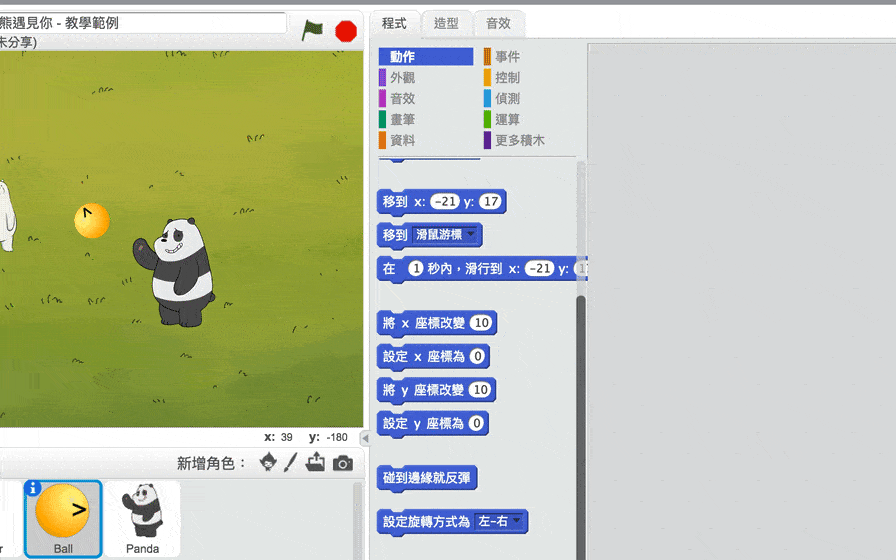Edit the project title field

click(143, 23)
